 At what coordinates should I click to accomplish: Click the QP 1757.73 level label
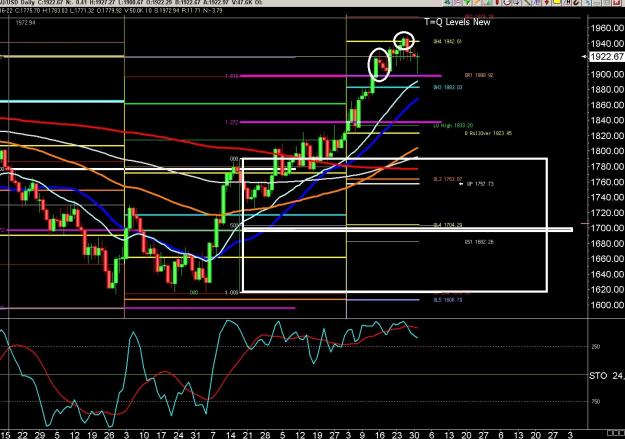tap(480, 184)
